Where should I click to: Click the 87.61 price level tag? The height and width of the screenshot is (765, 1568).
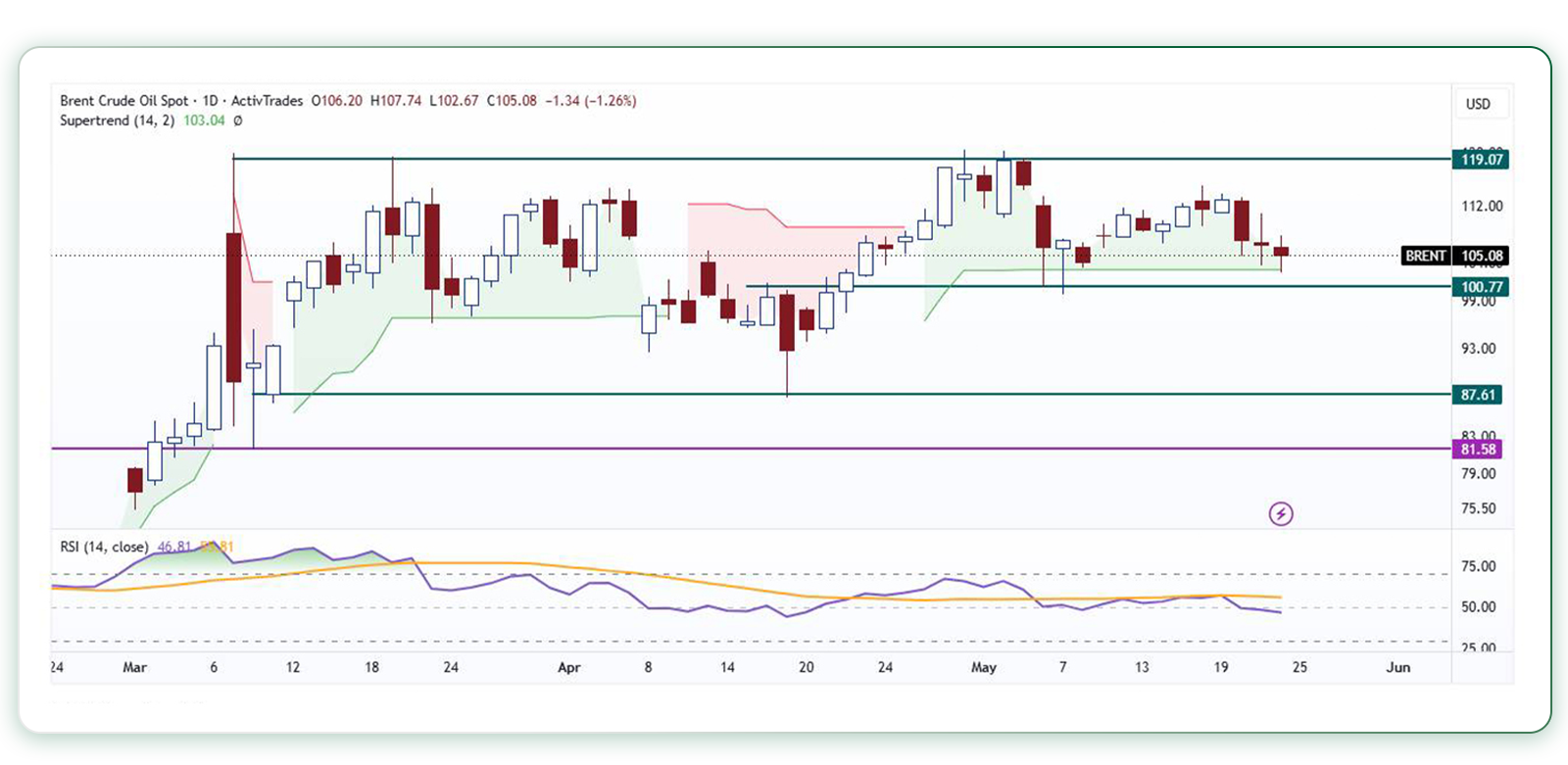[1478, 395]
